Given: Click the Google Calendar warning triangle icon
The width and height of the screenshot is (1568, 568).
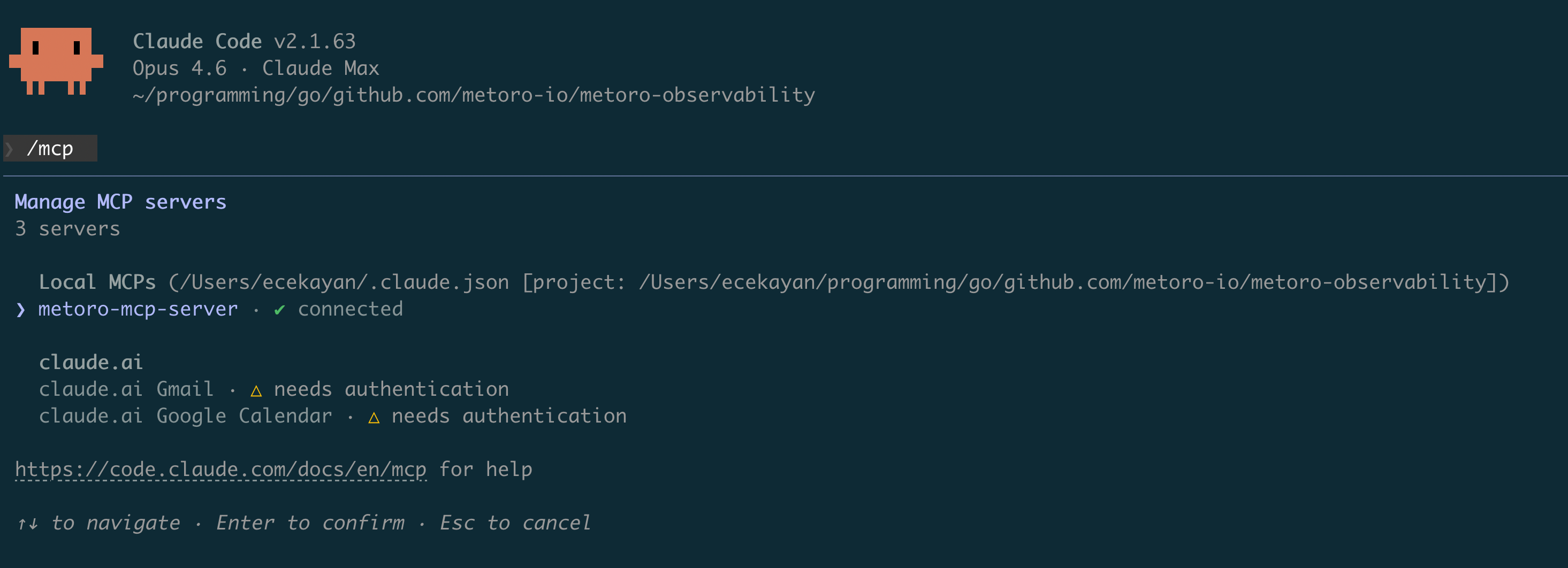Looking at the screenshot, I should [374, 417].
